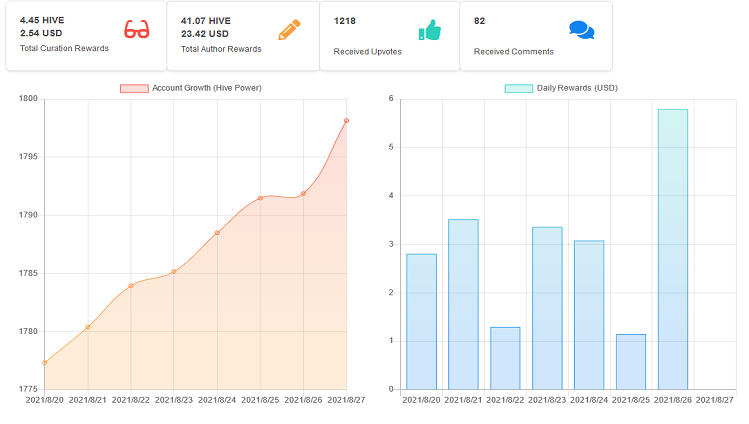
Task: Click the 4.45 HIVE value
Action: pos(42,20)
